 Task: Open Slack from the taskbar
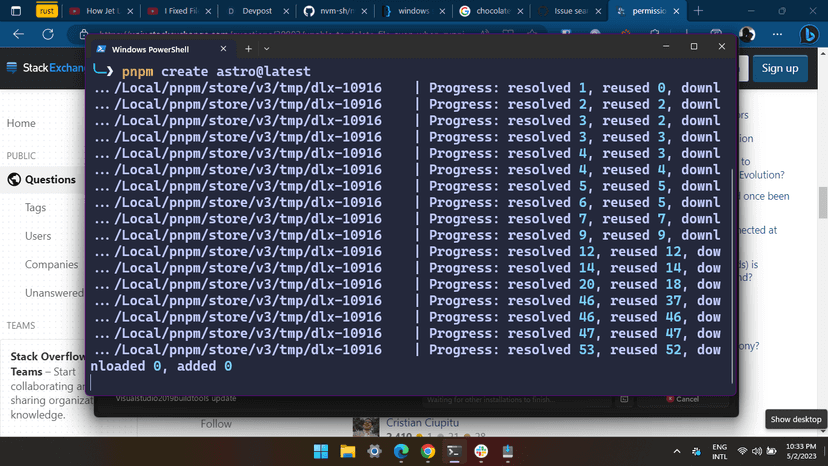(482, 451)
